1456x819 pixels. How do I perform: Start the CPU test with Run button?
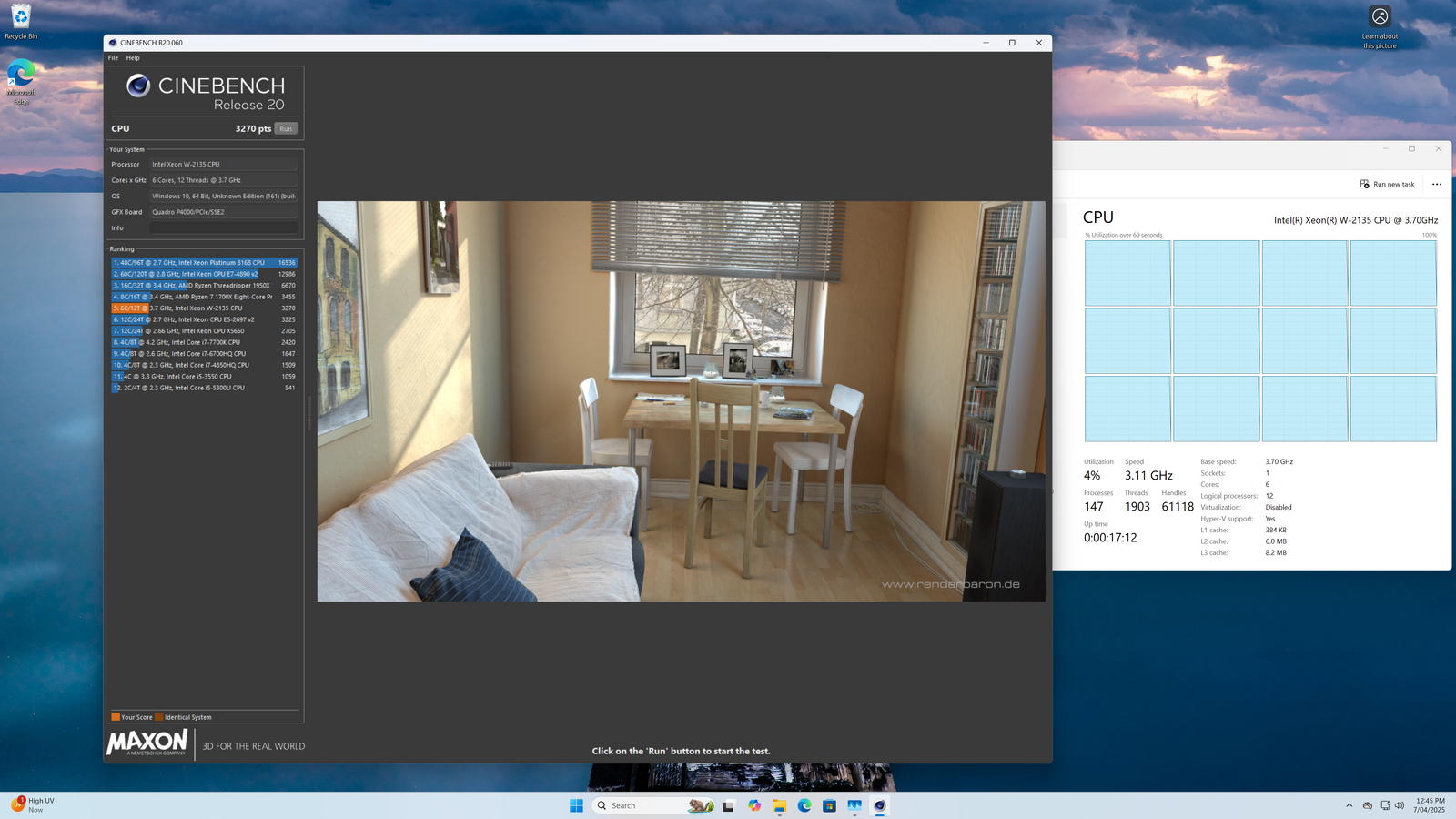(x=286, y=128)
